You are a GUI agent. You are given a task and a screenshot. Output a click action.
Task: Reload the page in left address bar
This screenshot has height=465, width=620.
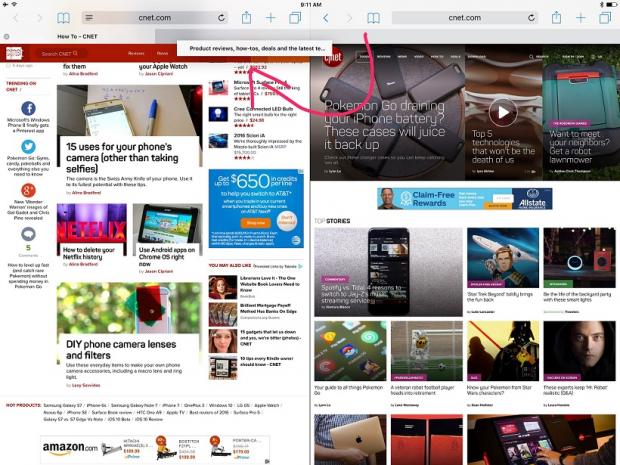click(x=221, y=18)
